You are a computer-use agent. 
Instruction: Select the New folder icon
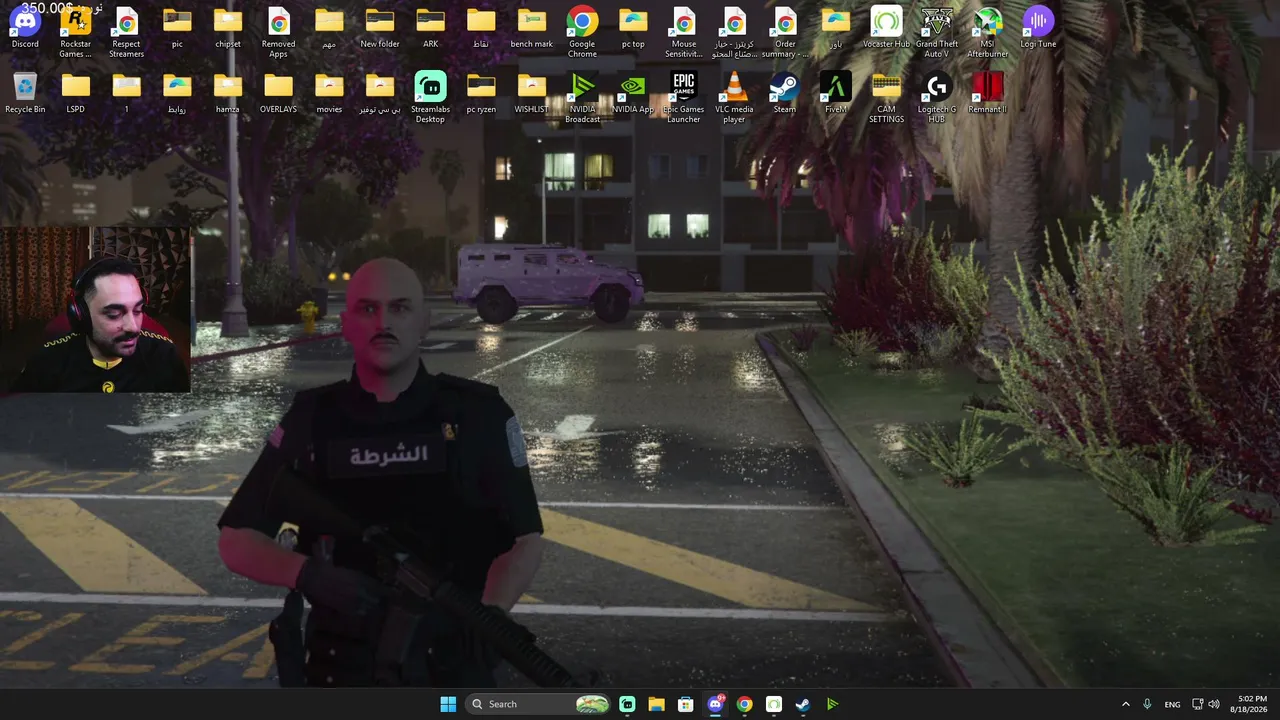pyautogui.click(x=380, y=28)
